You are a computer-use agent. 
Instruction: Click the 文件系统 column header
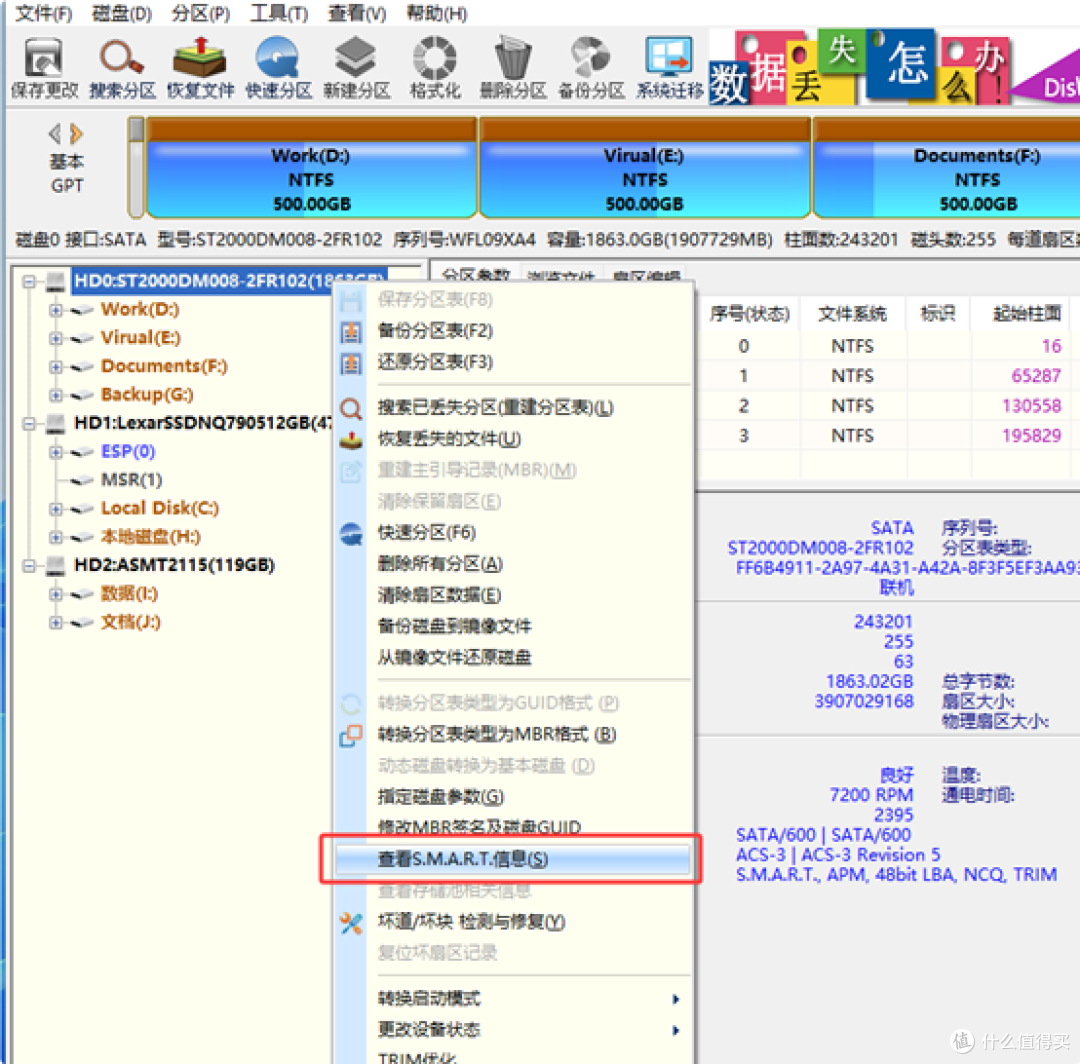tap(853, 314)
